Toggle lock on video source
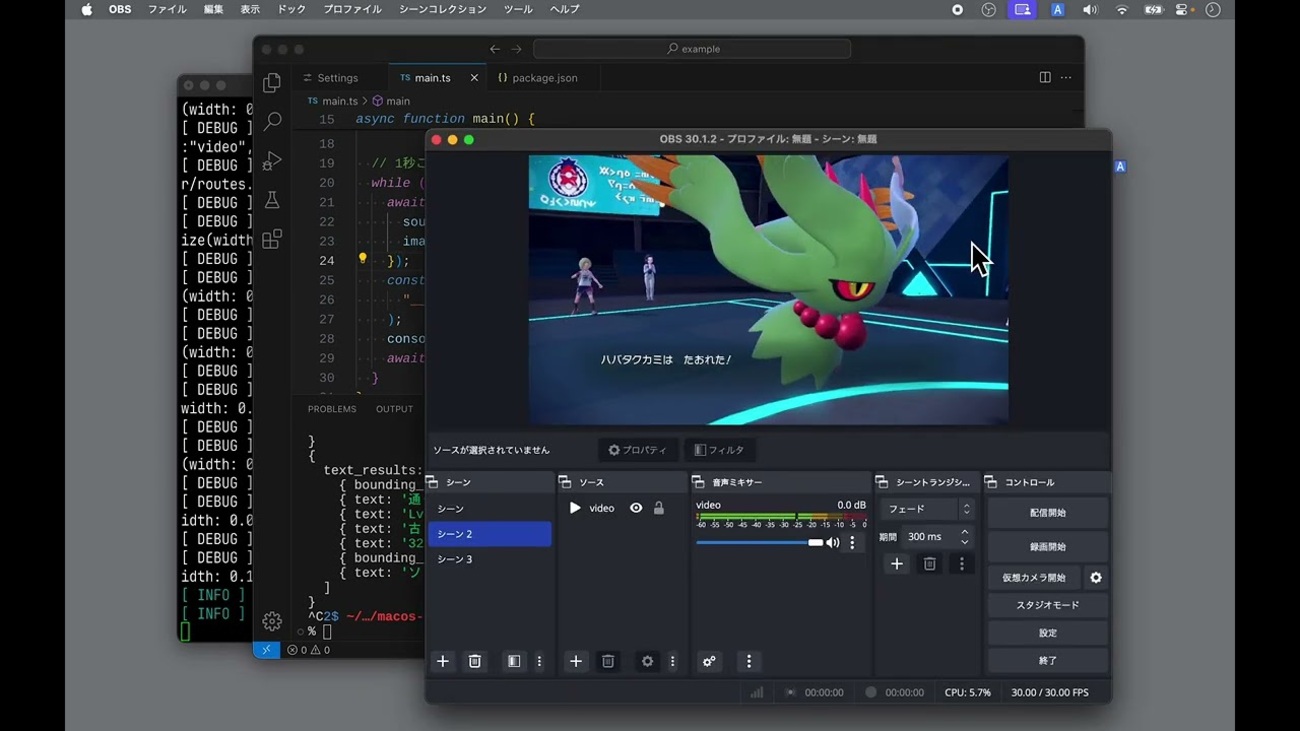1300x731 pixels. pos(659,508)
